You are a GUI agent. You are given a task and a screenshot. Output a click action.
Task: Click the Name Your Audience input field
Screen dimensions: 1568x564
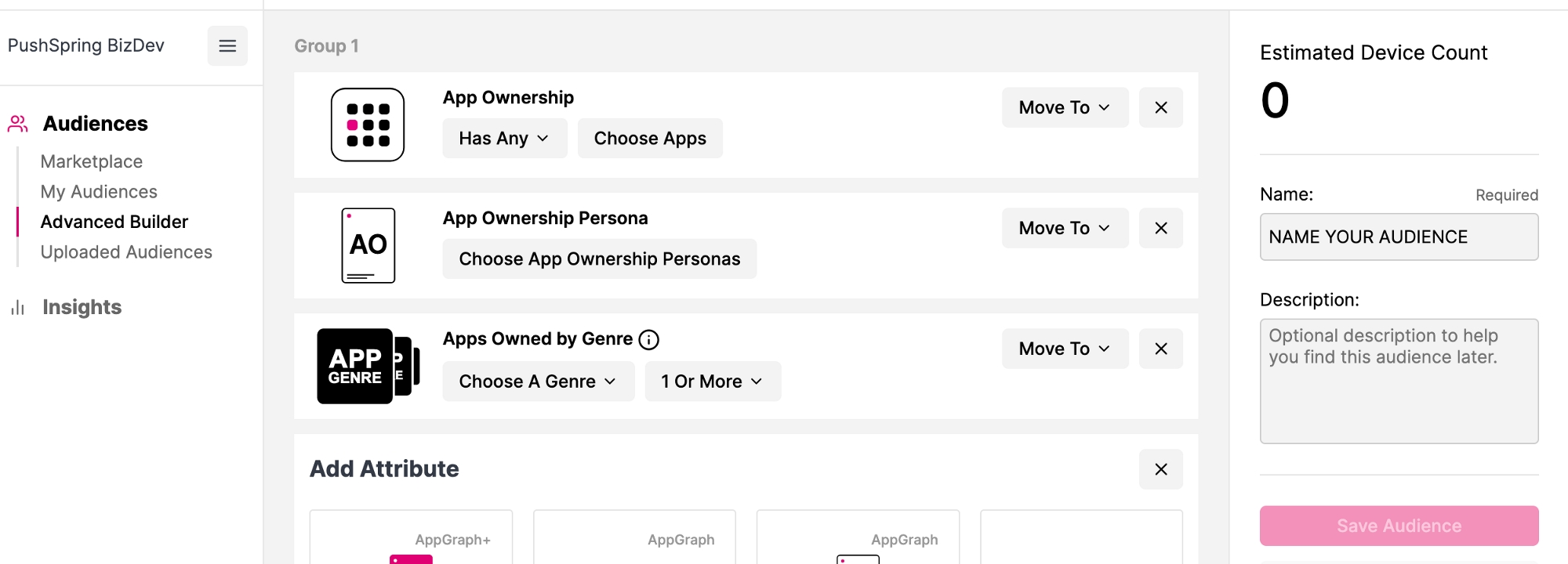1399,237
